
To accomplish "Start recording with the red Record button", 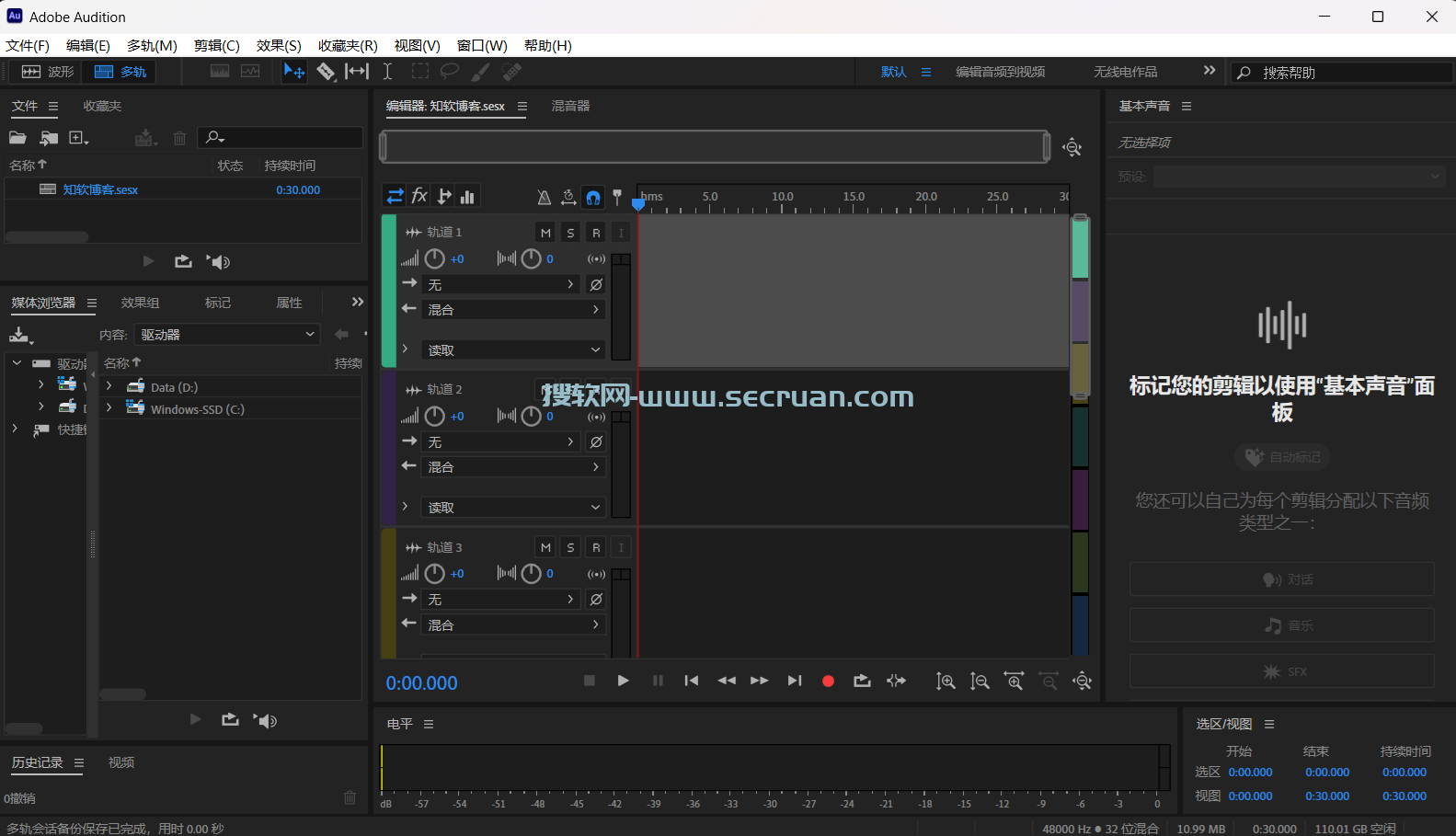I will pos(828,681).
